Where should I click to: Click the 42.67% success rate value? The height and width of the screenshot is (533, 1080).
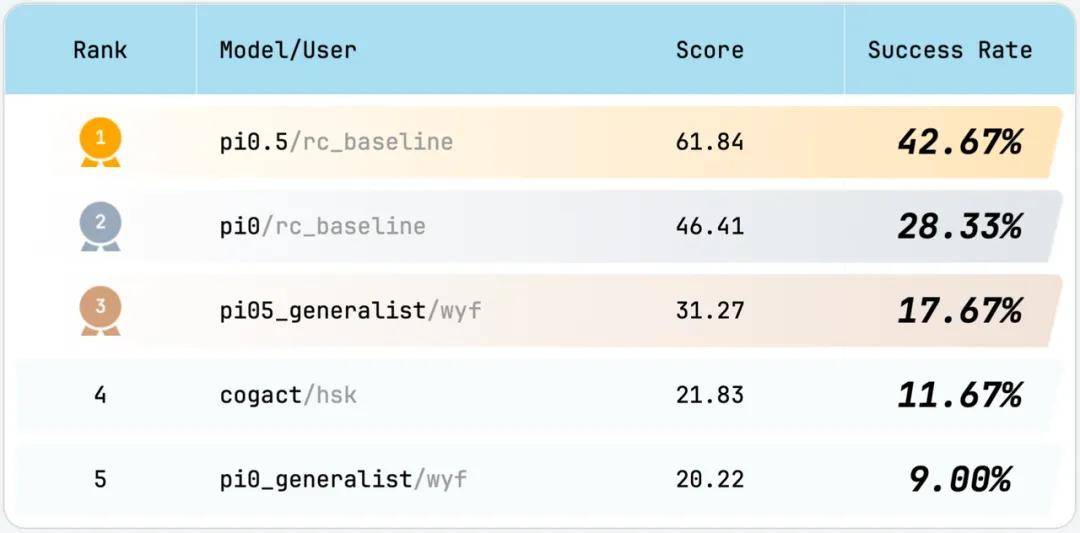tap(959, 142)
